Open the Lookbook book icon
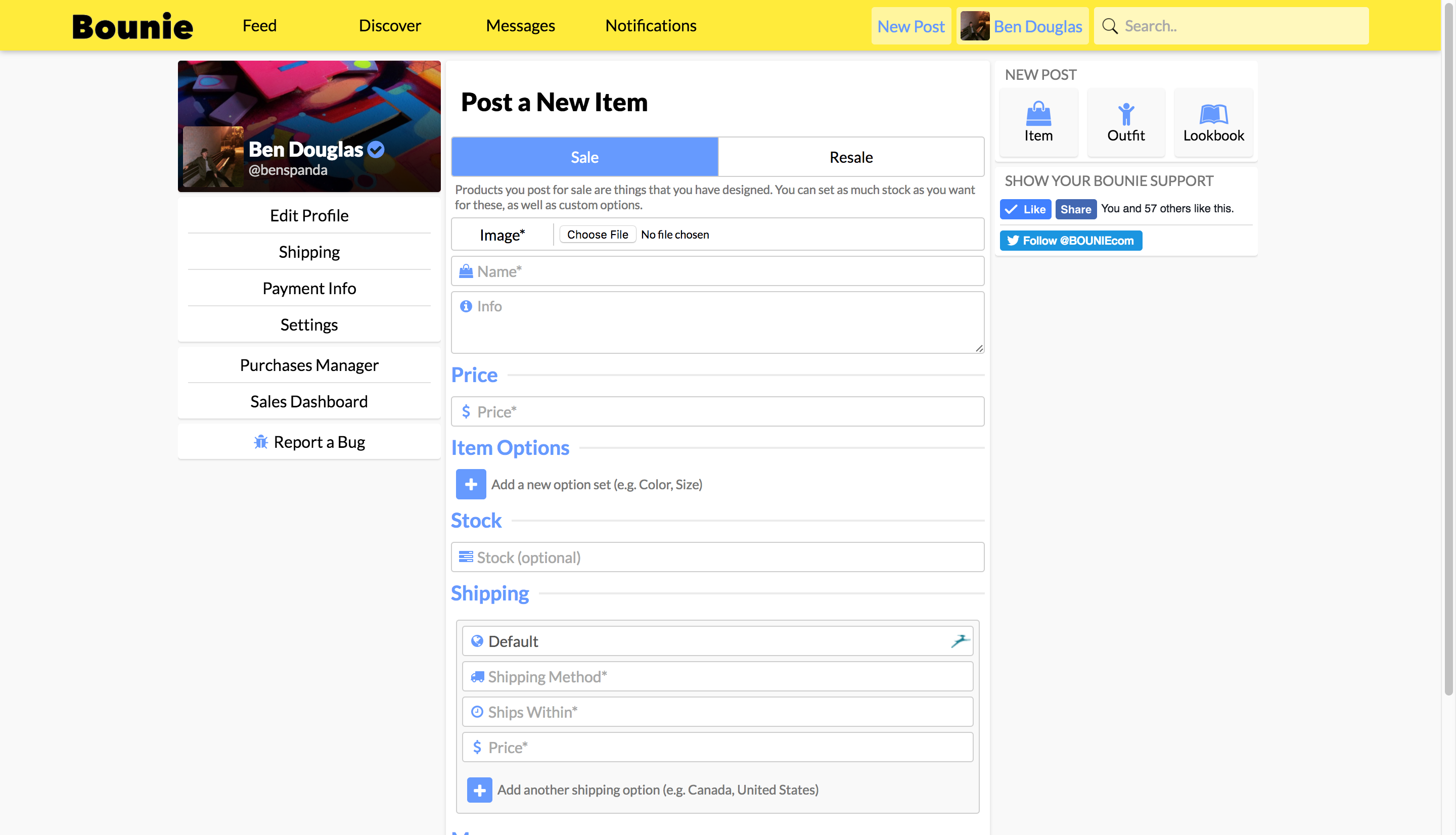Screen dimensions: 1456x835 tap(1213, 114)
